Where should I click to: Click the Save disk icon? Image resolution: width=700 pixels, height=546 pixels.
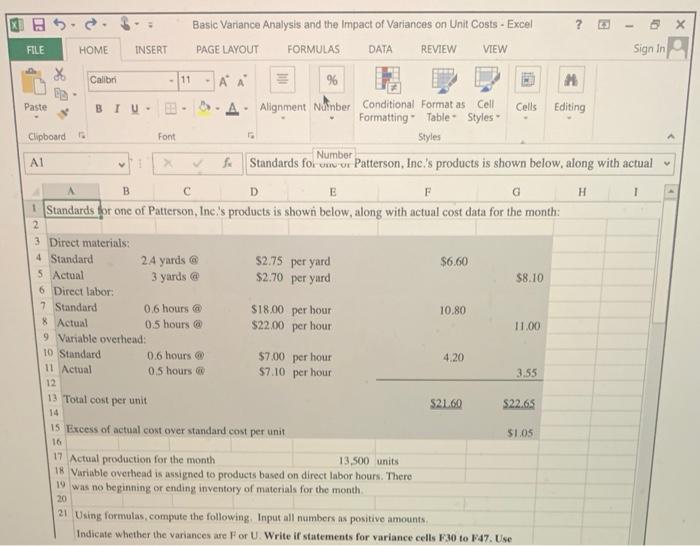click(39, 24)
